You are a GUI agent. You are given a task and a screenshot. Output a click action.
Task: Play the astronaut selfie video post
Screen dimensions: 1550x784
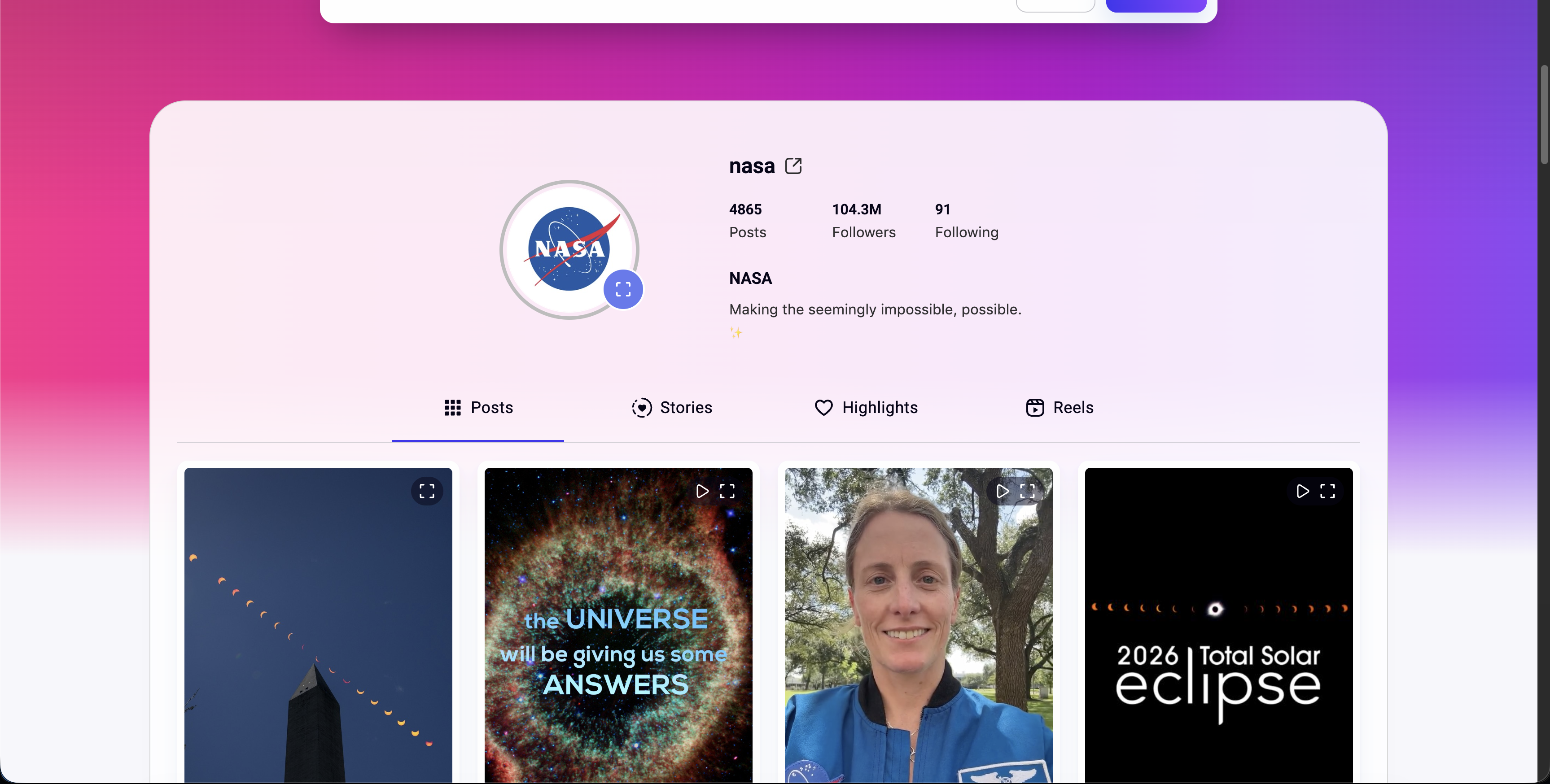click(1002, 491)
